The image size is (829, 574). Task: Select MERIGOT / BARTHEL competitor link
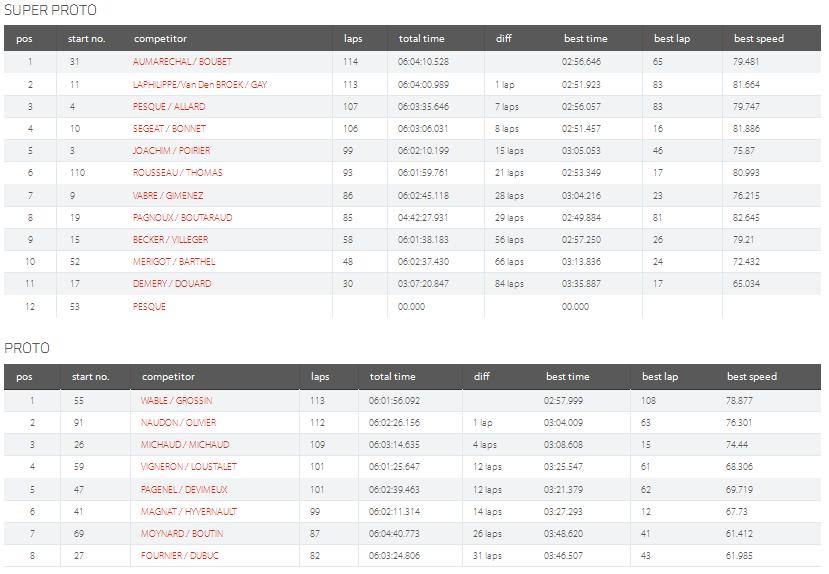click(x=174, y=262)
